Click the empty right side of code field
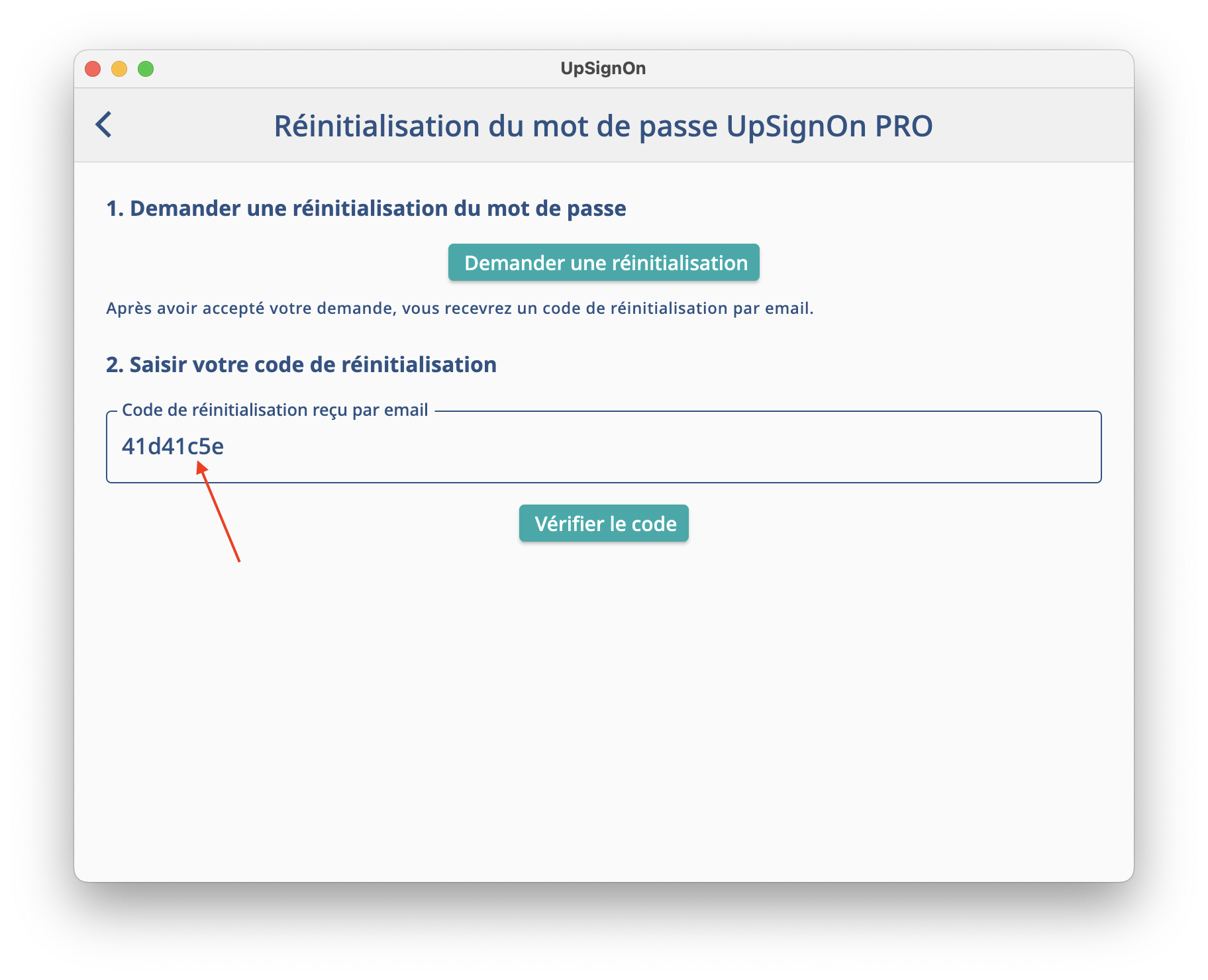The width and height of the screenshot is (1208, 980). (861, 447)
